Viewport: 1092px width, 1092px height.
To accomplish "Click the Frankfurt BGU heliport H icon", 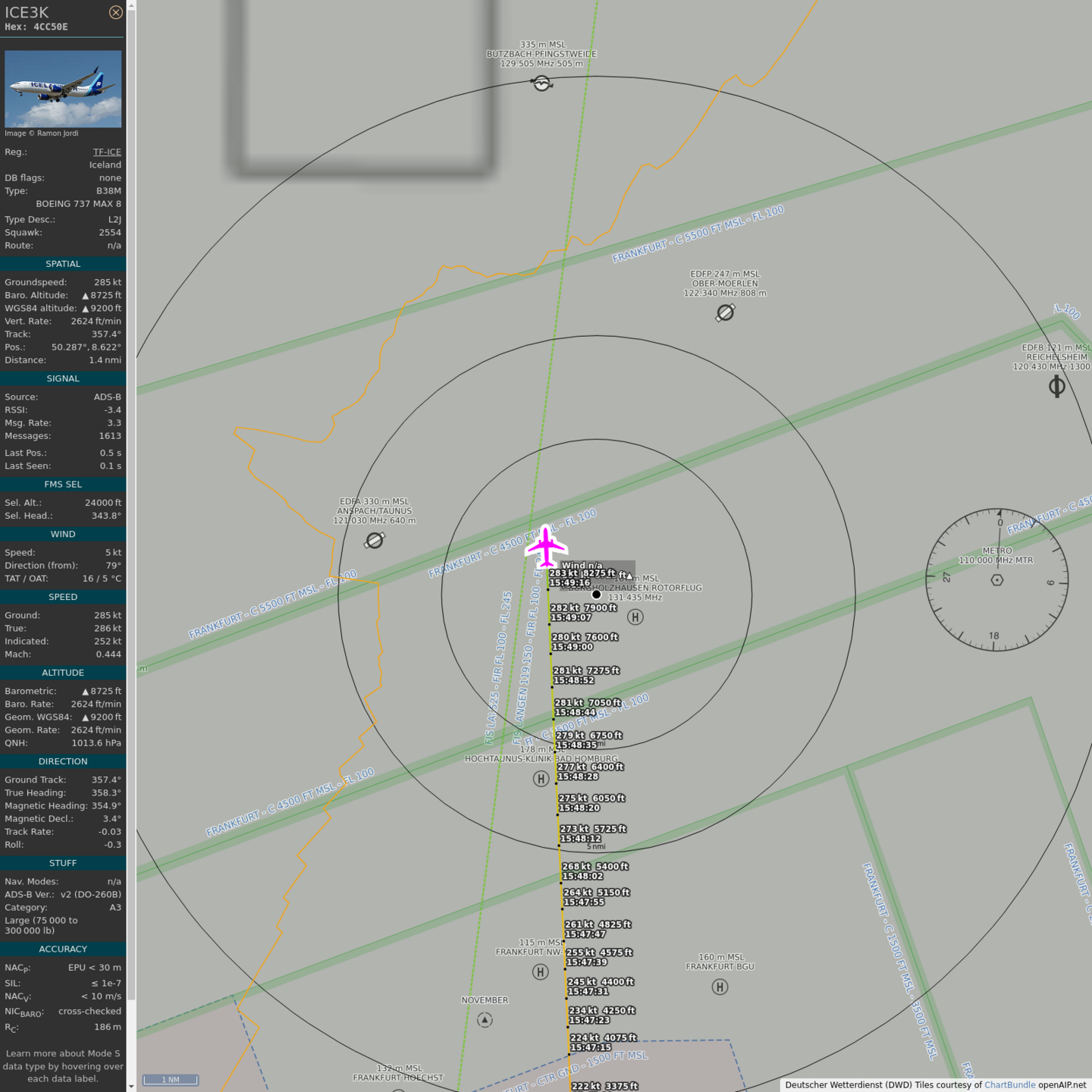I will pyautogui.click(x=720, y=987).
